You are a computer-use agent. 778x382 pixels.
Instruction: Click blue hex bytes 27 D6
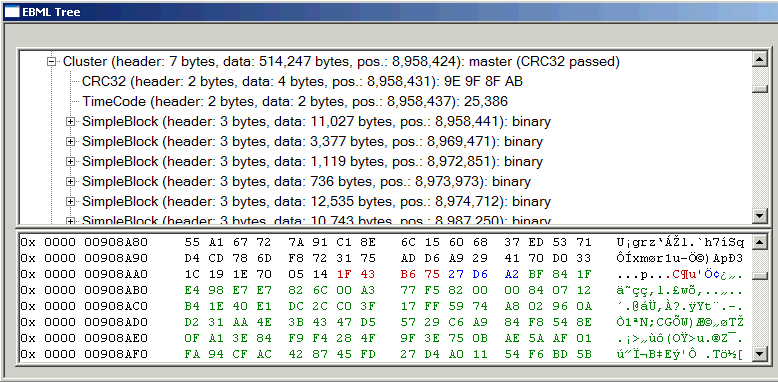(x=468, y=274)
